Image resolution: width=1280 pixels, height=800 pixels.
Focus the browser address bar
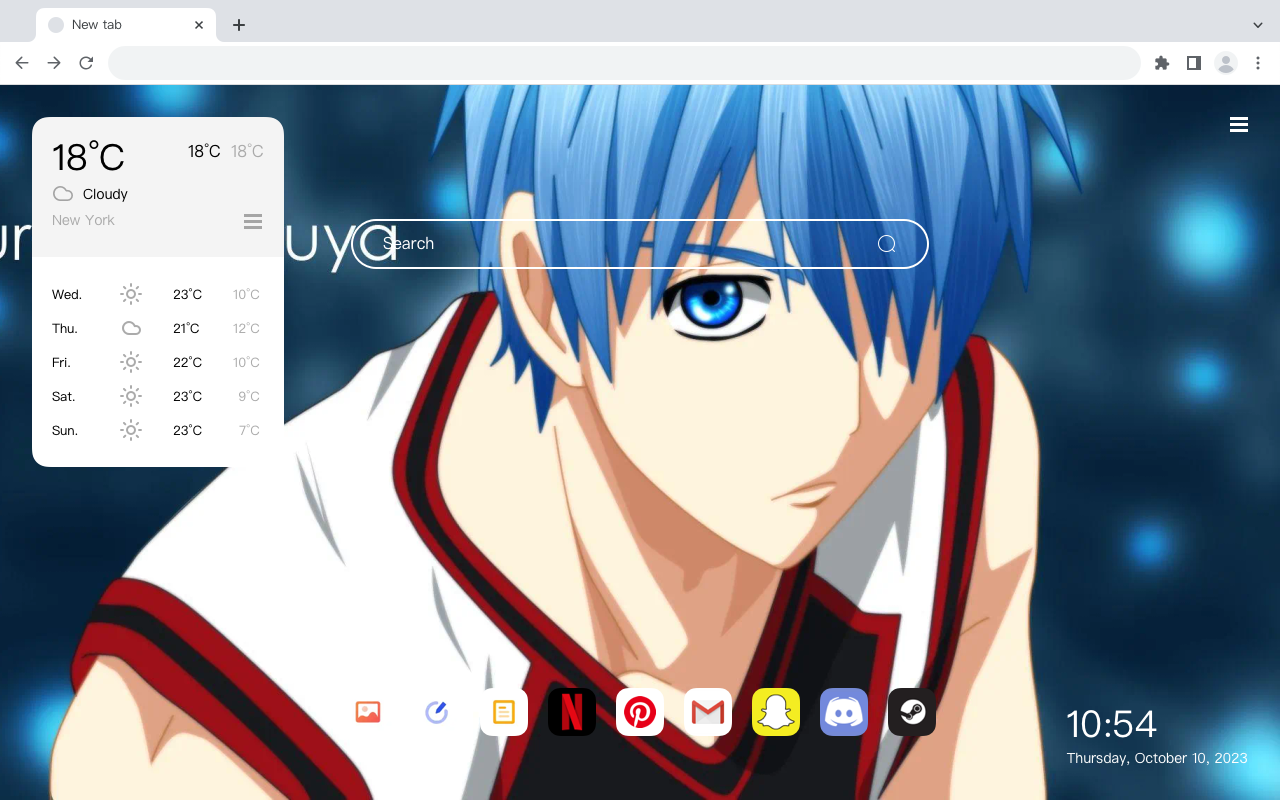624,63
